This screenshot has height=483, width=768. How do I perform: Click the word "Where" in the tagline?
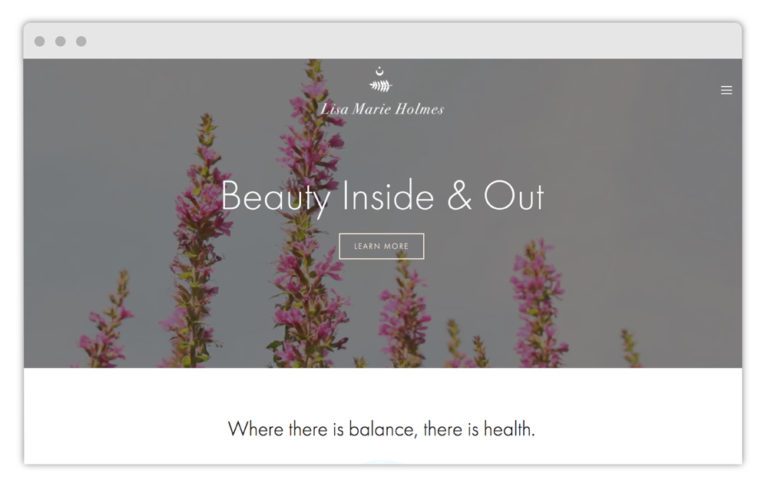(x=256, y=429)
